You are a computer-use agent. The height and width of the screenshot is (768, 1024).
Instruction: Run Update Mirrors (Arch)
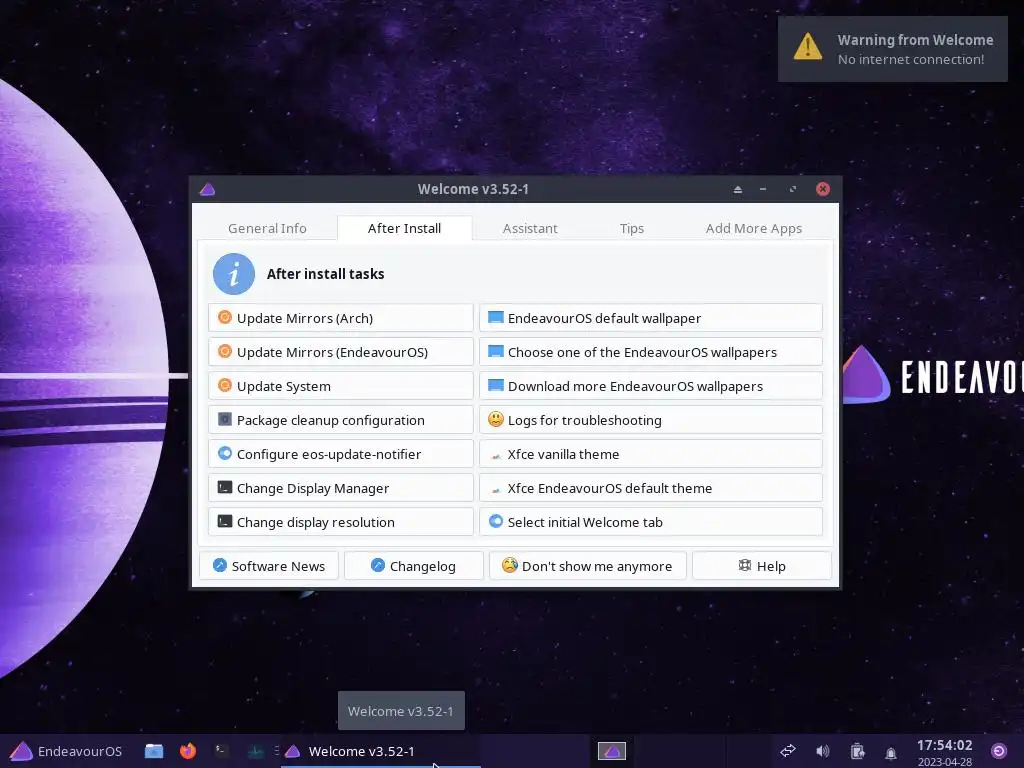click(341, 317)
